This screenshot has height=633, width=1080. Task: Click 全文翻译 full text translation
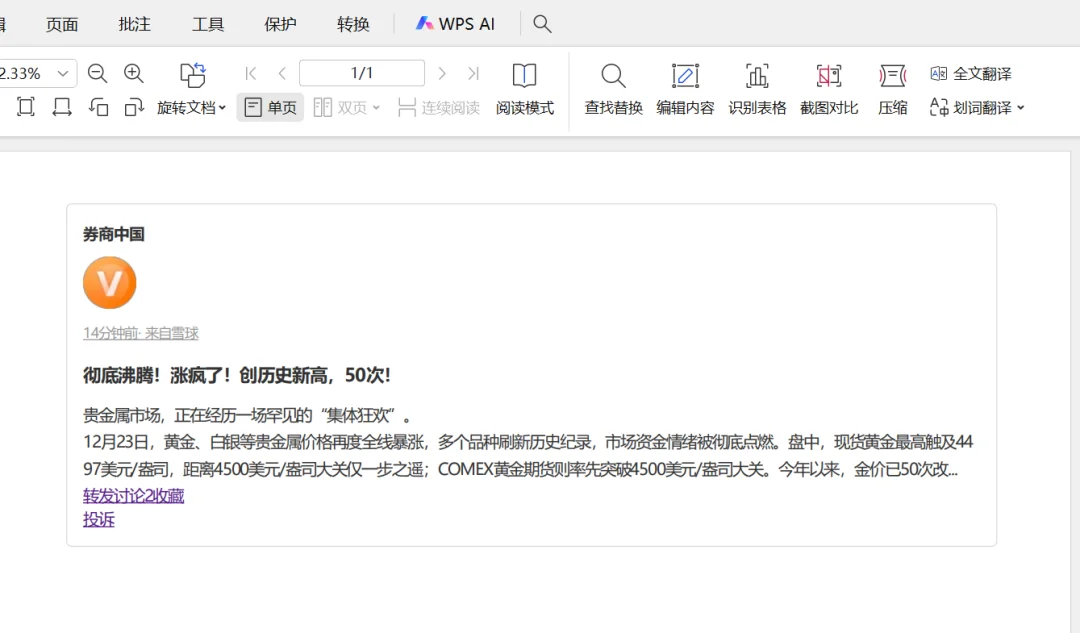(970, 74)
